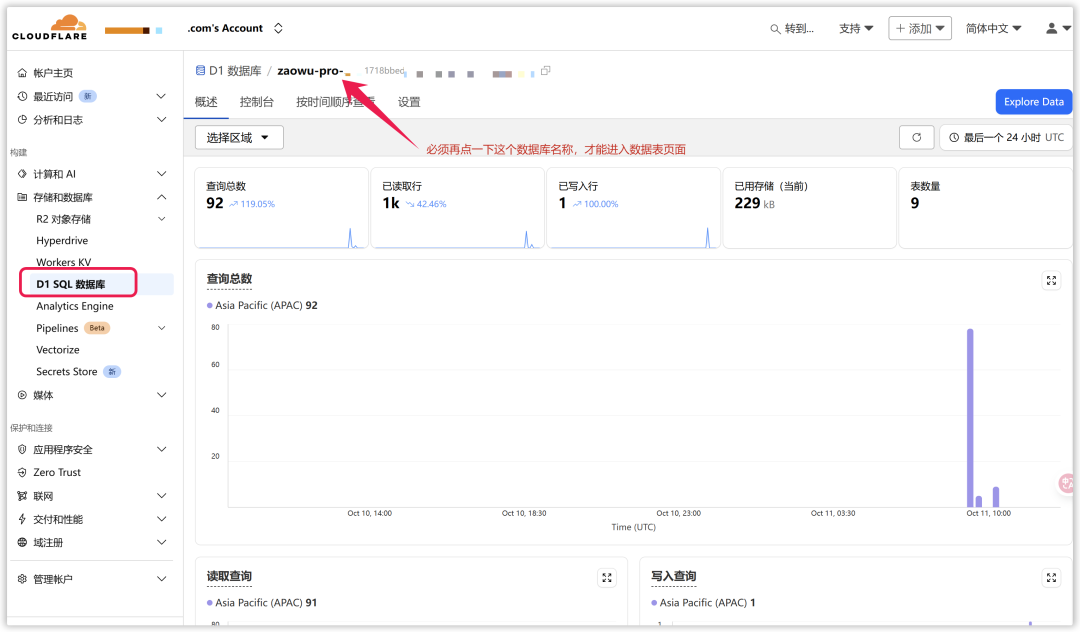
Task: Click the 联网 network icon
Action: point(22,496)
